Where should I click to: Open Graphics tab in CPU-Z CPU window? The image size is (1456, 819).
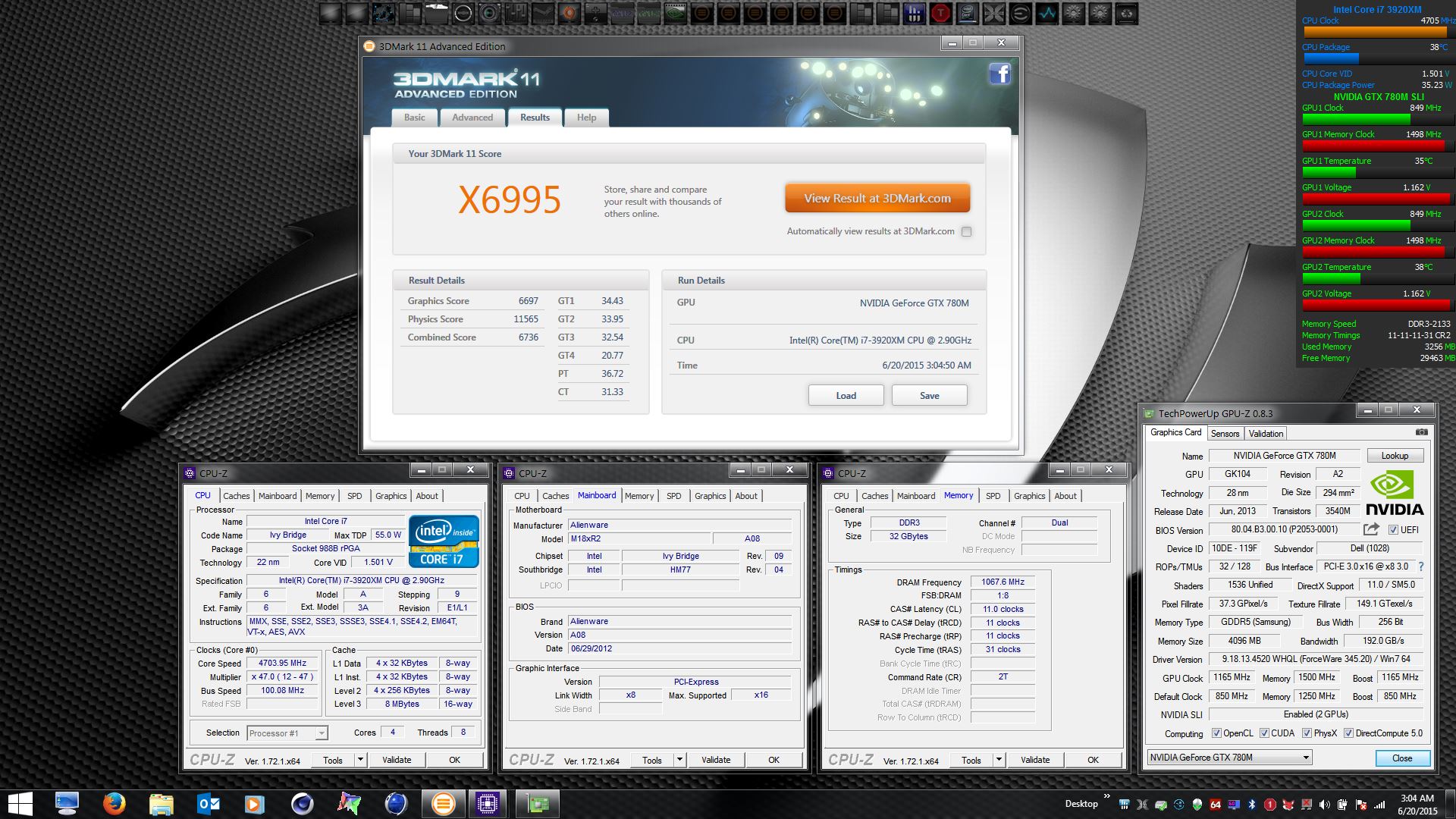coord(391,496)
